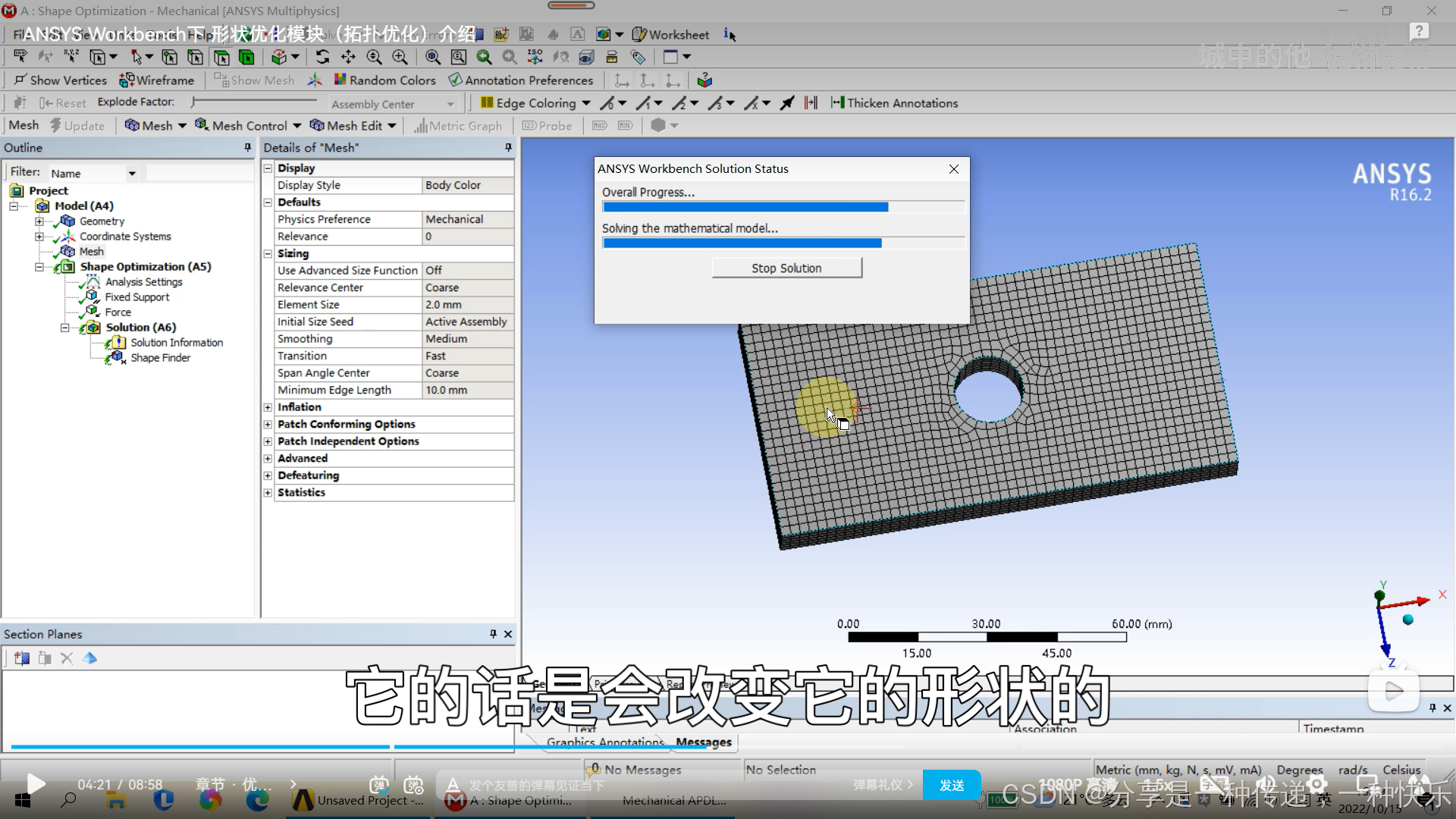
Task: Click the Rotate view tool icon
Action: (x=322, y=57)
